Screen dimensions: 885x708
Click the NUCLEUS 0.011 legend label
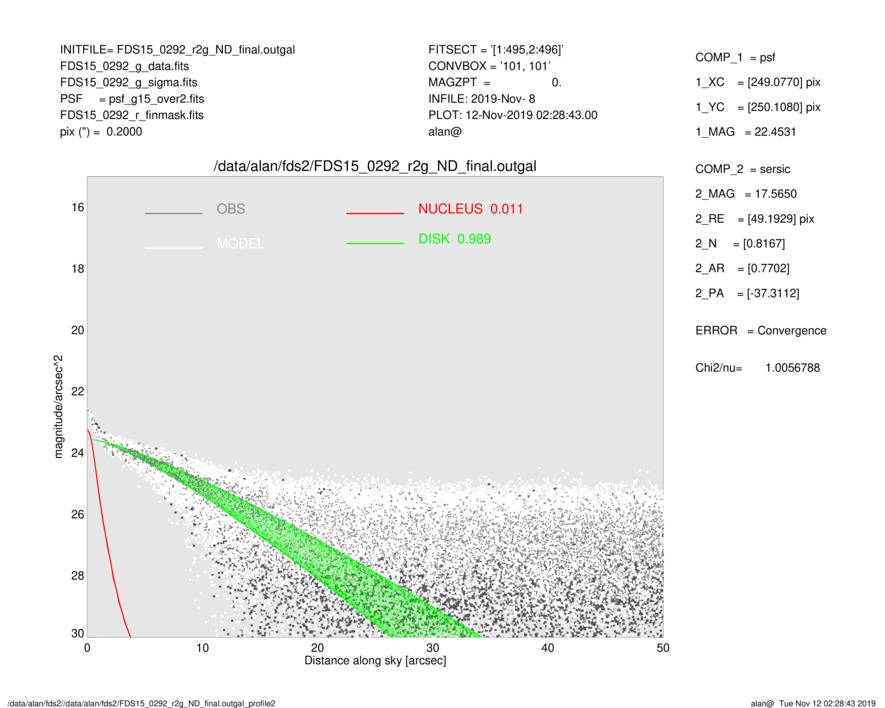click(x=471, y=209)
